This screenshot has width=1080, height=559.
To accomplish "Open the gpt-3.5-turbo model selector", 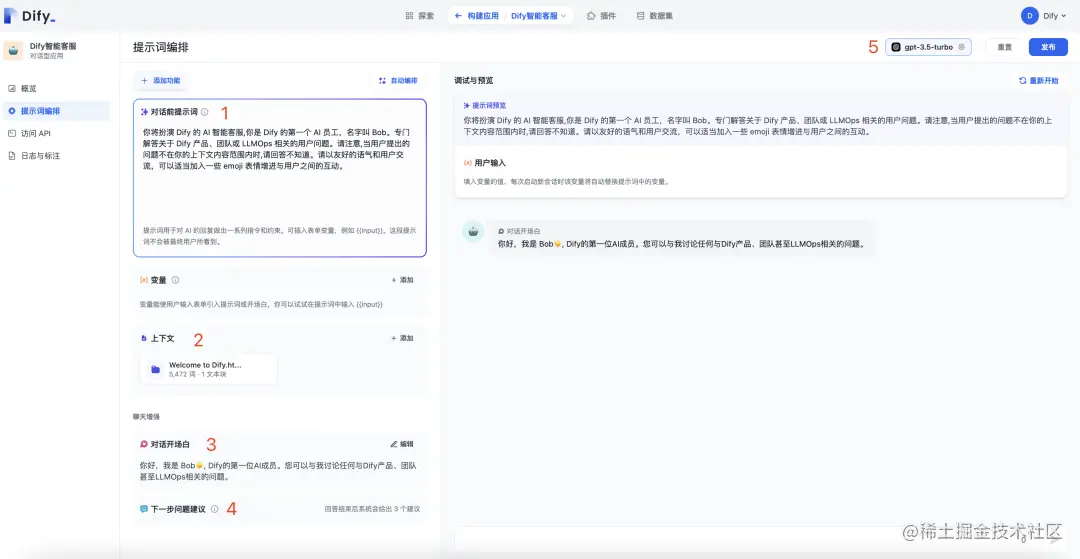I will [928, 47].
